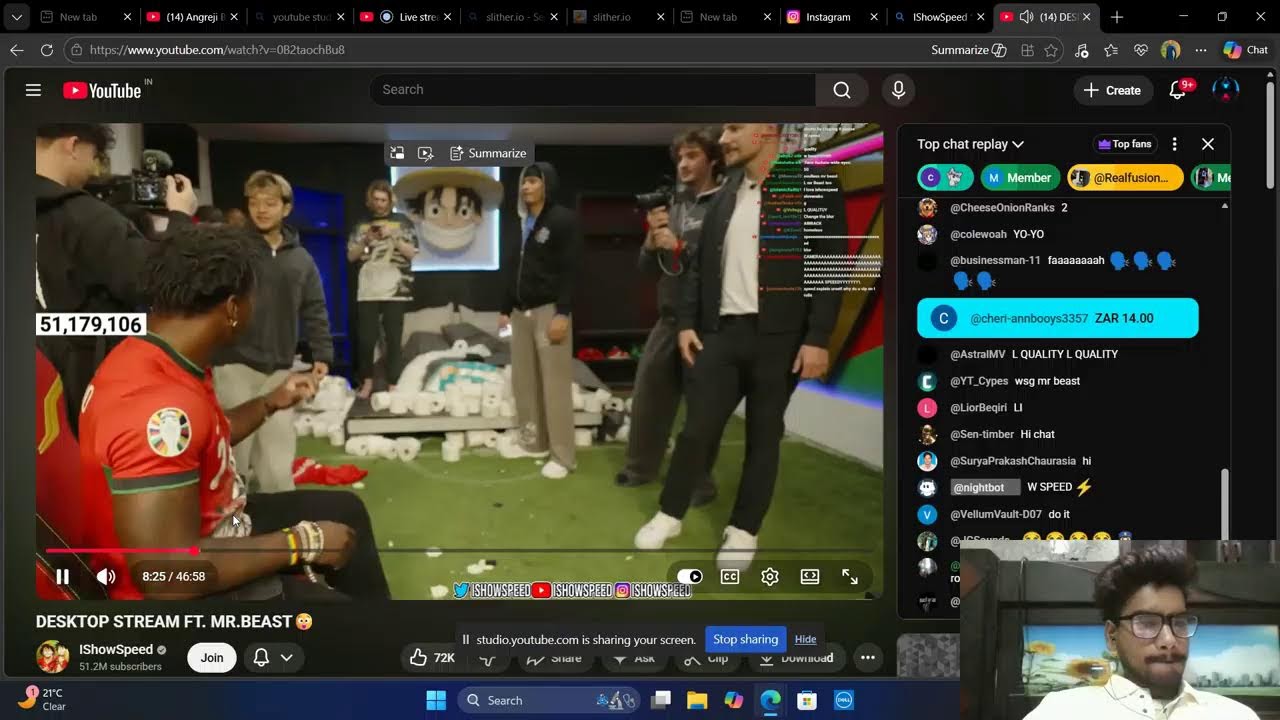Open video player settings gear

770,576
